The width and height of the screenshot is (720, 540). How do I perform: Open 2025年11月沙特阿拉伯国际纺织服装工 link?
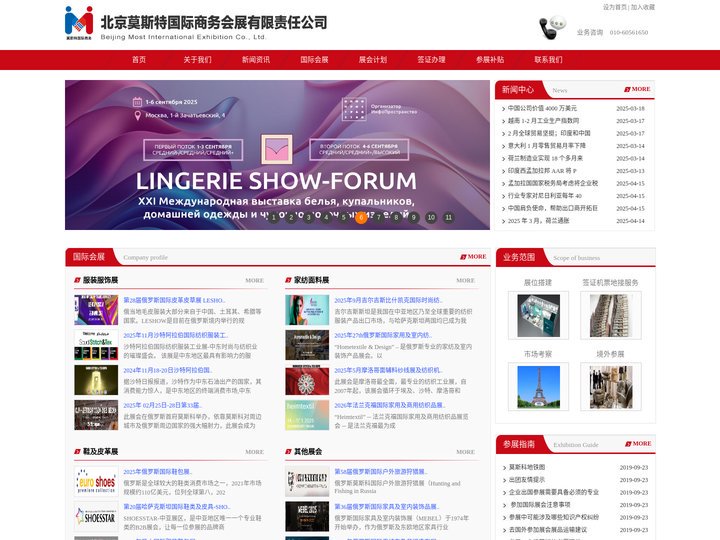pos(176,335)
